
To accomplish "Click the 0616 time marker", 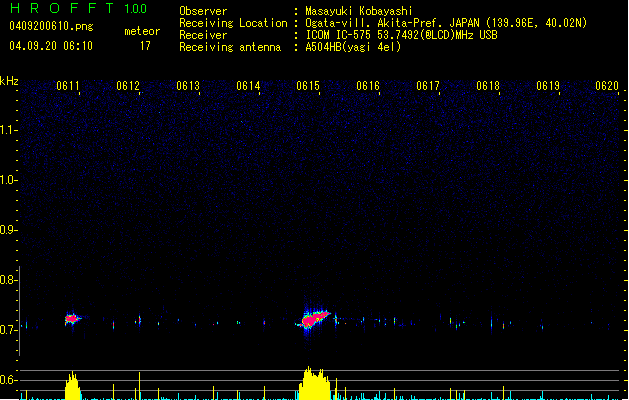I will tap(368, 86).
